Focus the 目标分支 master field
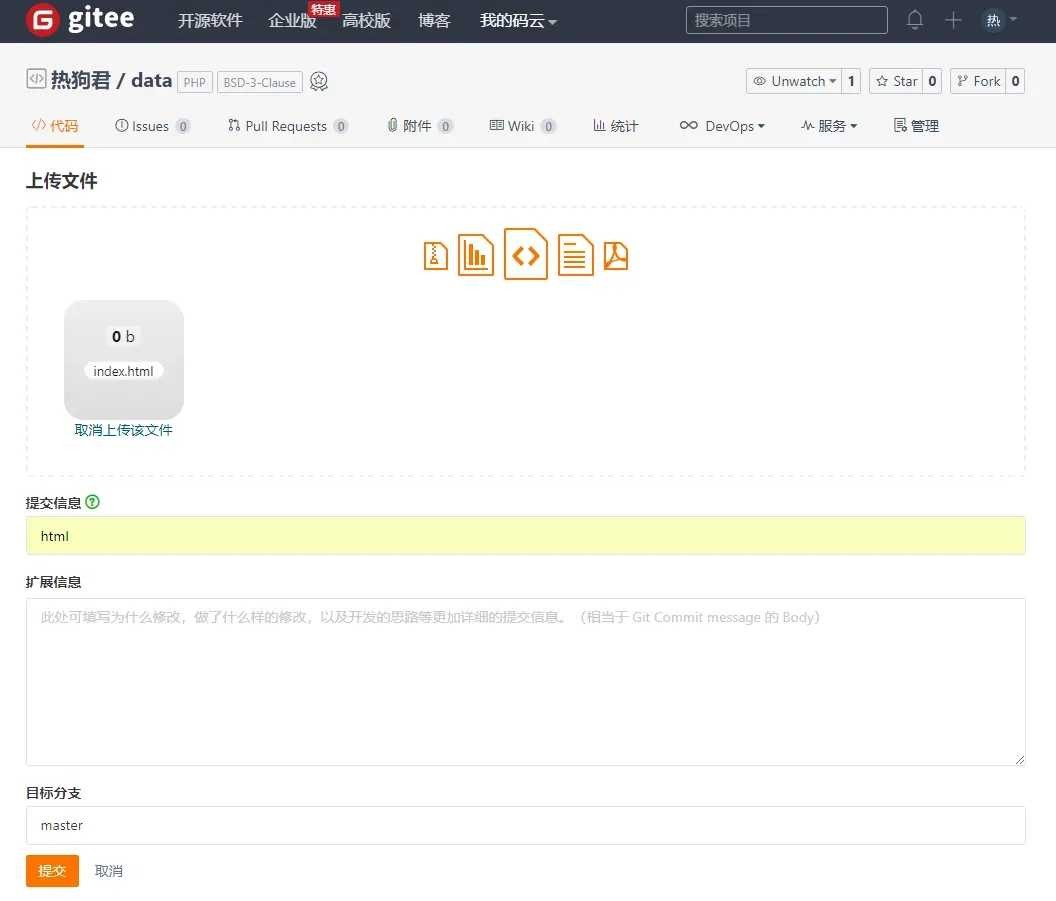The width and height of the screenshot is (1056, 901). (525, 826)
